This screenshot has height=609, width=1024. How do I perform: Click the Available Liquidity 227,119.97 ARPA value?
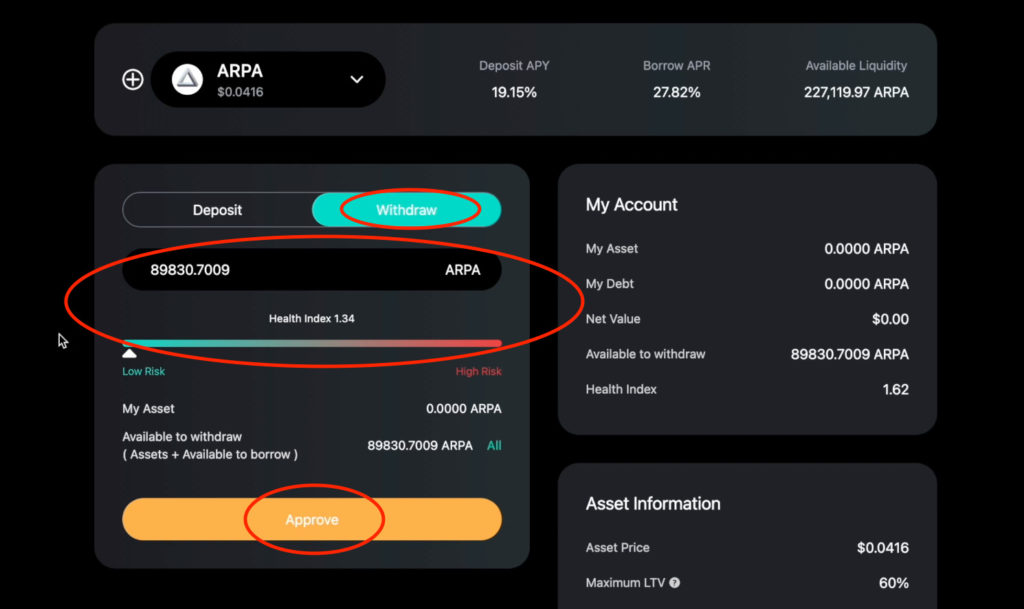pos(856,93)
